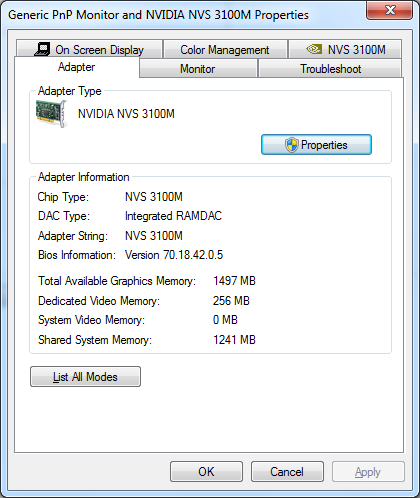The height and width of the screenshot is (498, 420).
Task: Click the List All Modes button
Action: click(x=85, y=377)
